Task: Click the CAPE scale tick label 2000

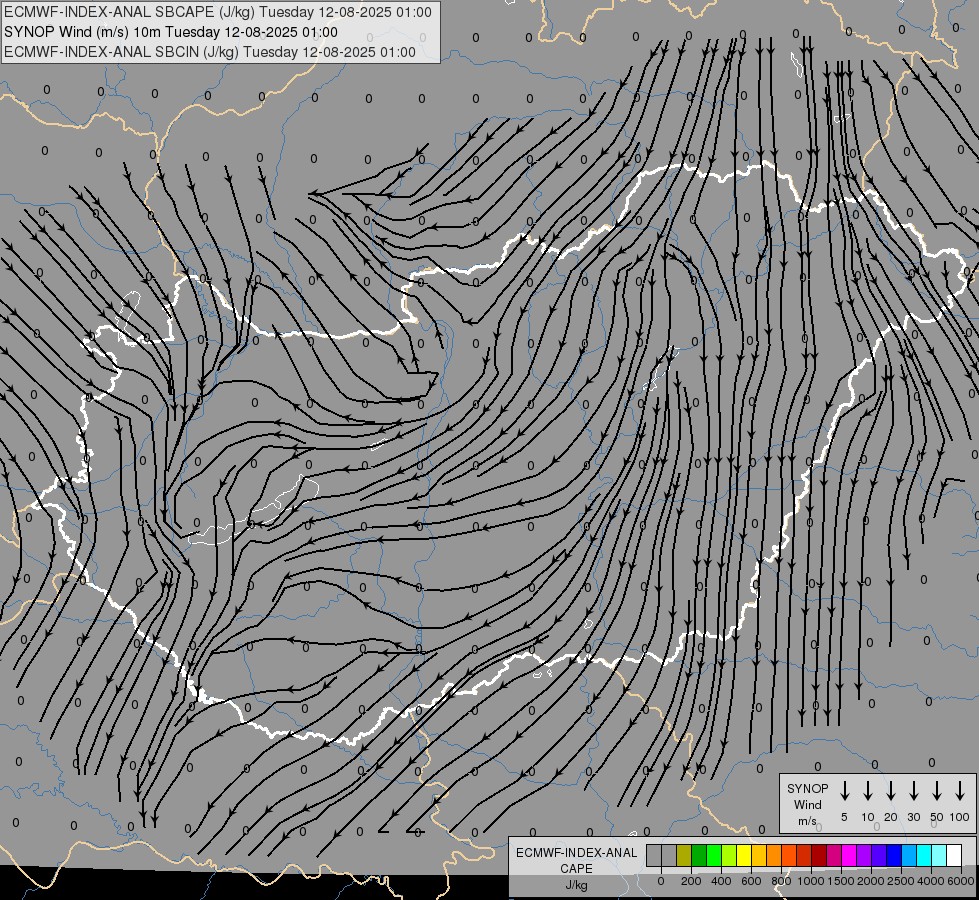Action: [x=871, y=881]
